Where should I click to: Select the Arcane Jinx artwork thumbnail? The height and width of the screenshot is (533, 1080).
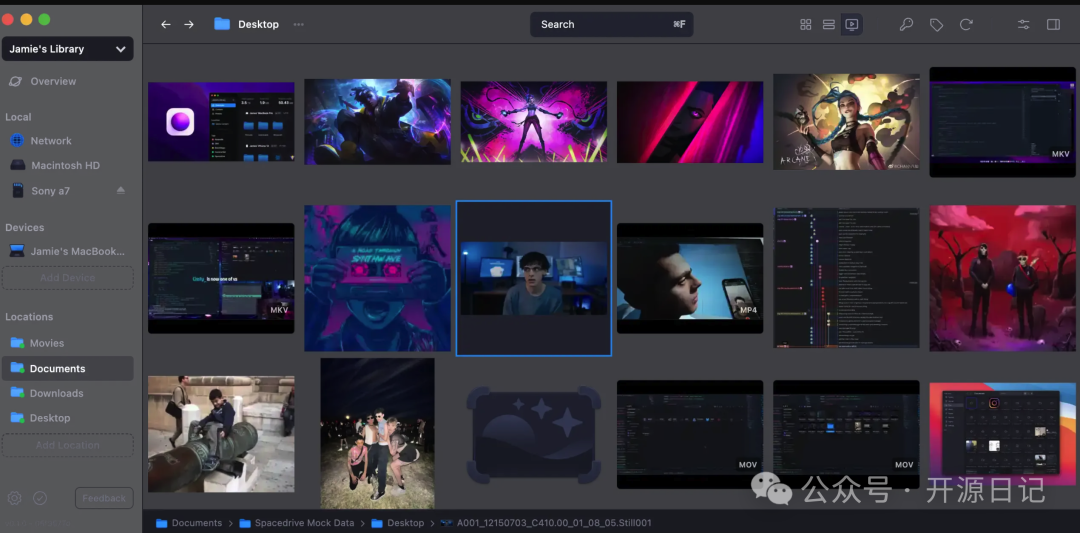click(x=846, y=122)
